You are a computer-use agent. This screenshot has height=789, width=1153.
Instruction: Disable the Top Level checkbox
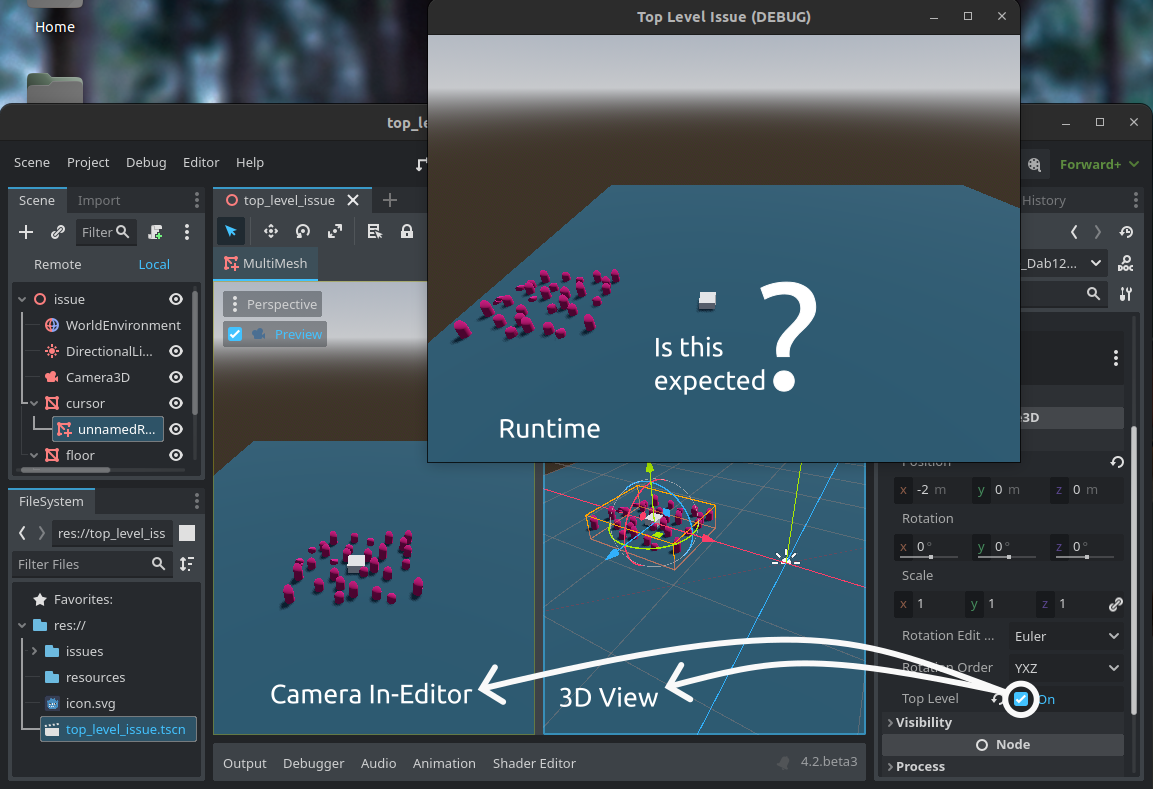pyautogui.click(x=1020, y=699)
